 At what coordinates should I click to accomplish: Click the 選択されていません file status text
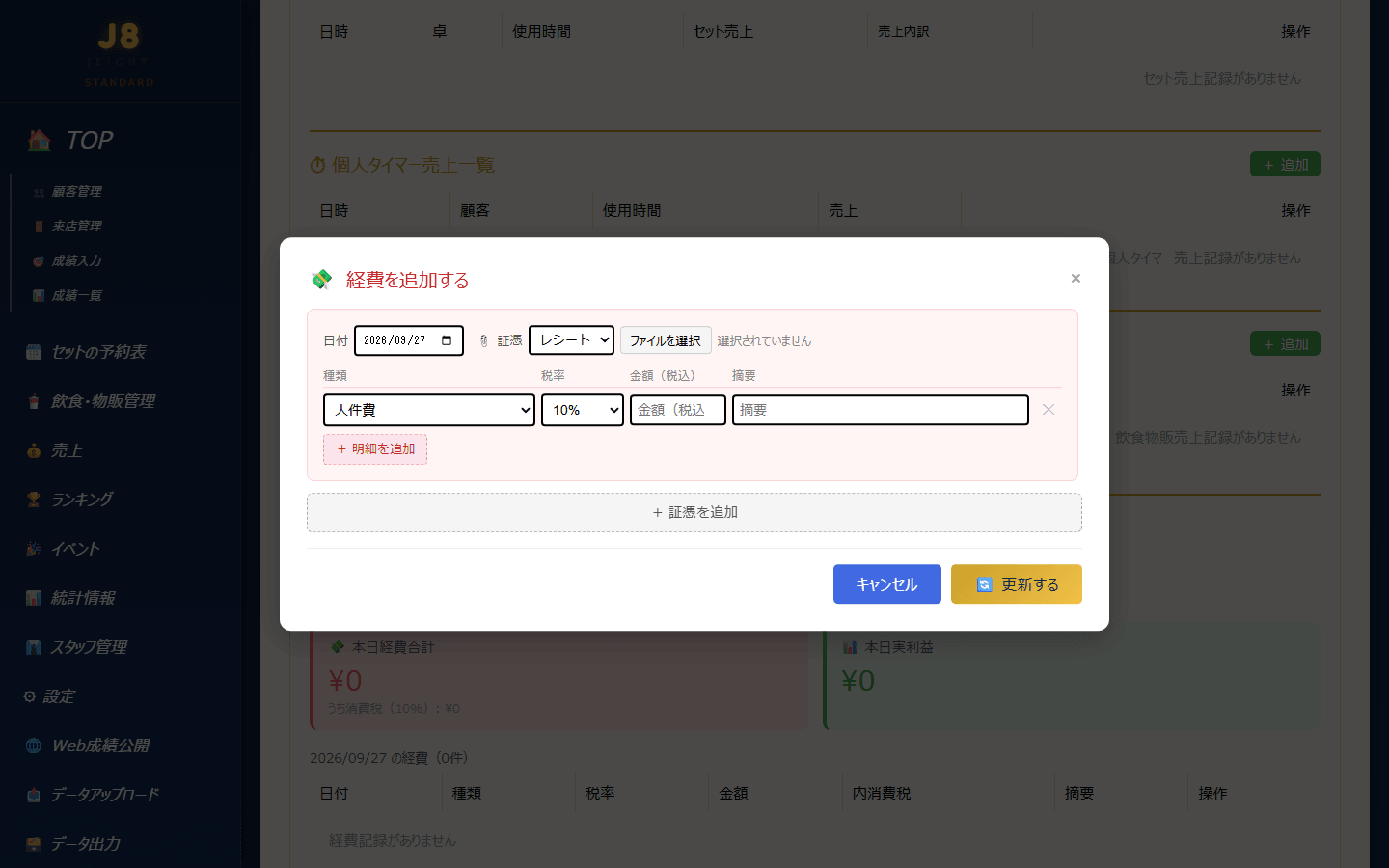point(764,341)
